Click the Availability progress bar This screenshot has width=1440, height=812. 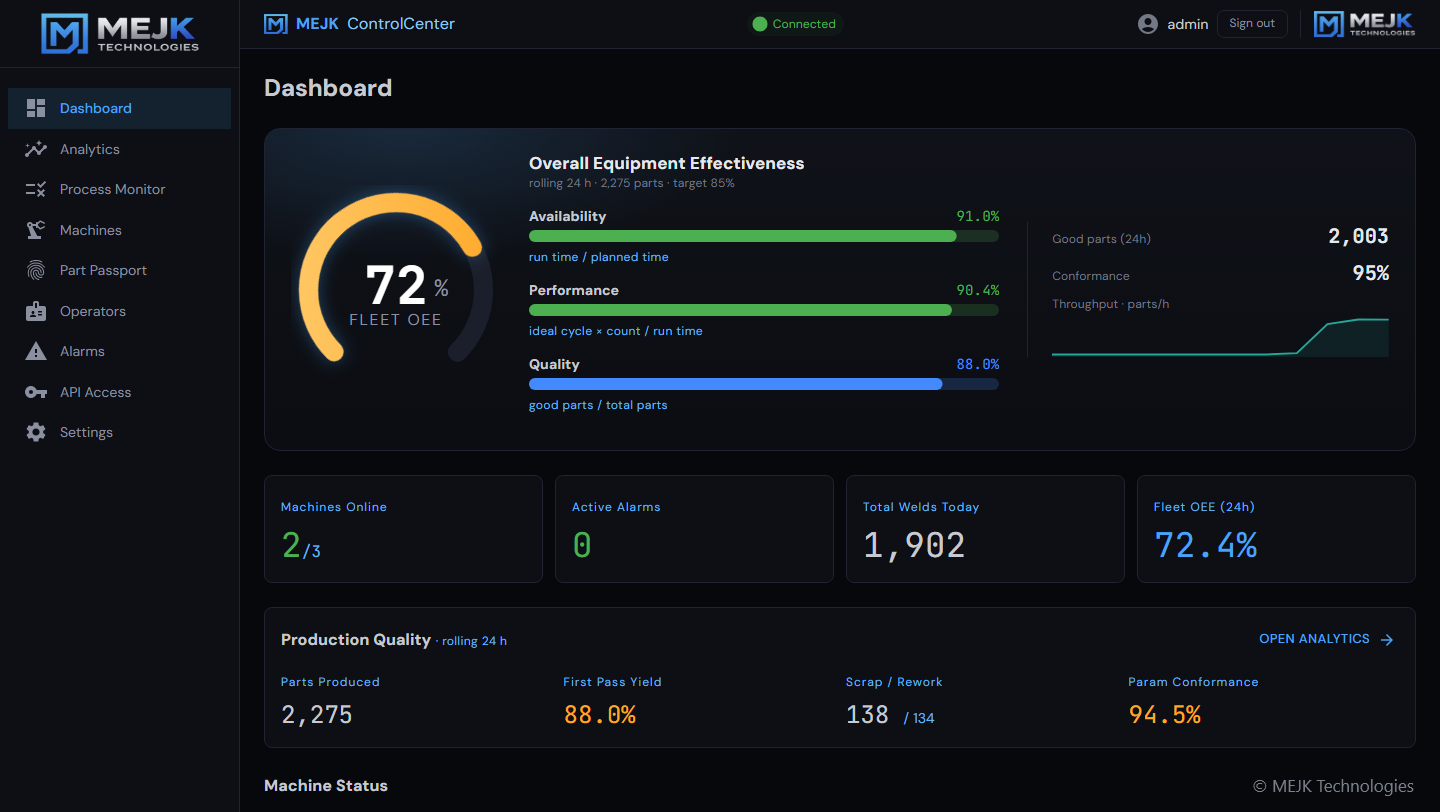tap(763, 236)
